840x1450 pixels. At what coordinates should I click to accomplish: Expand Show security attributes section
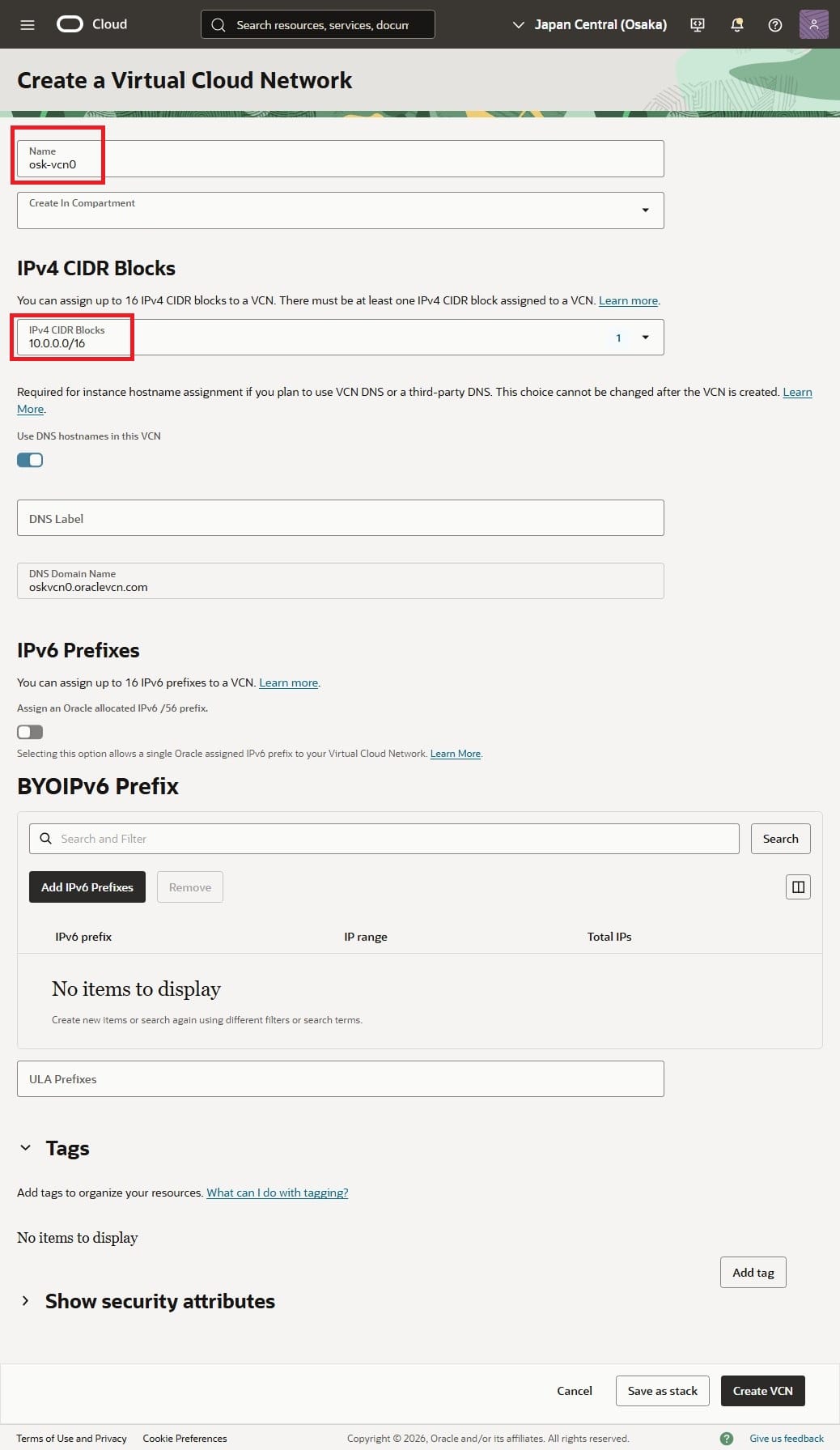coord(26,1301)
